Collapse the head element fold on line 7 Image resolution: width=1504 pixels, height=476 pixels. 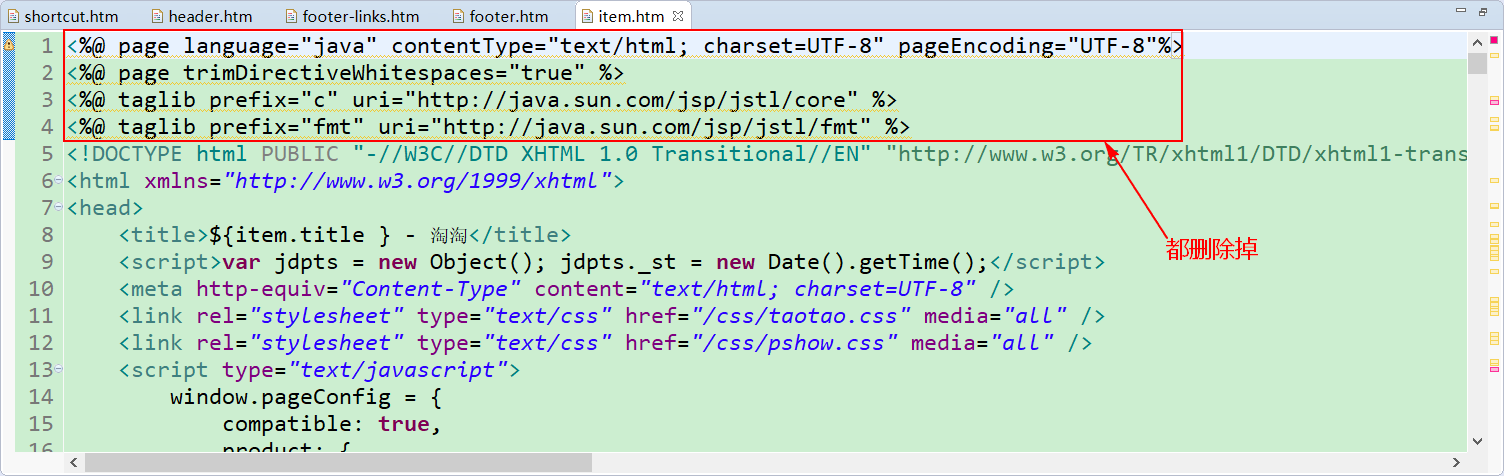tap(58, 208)
